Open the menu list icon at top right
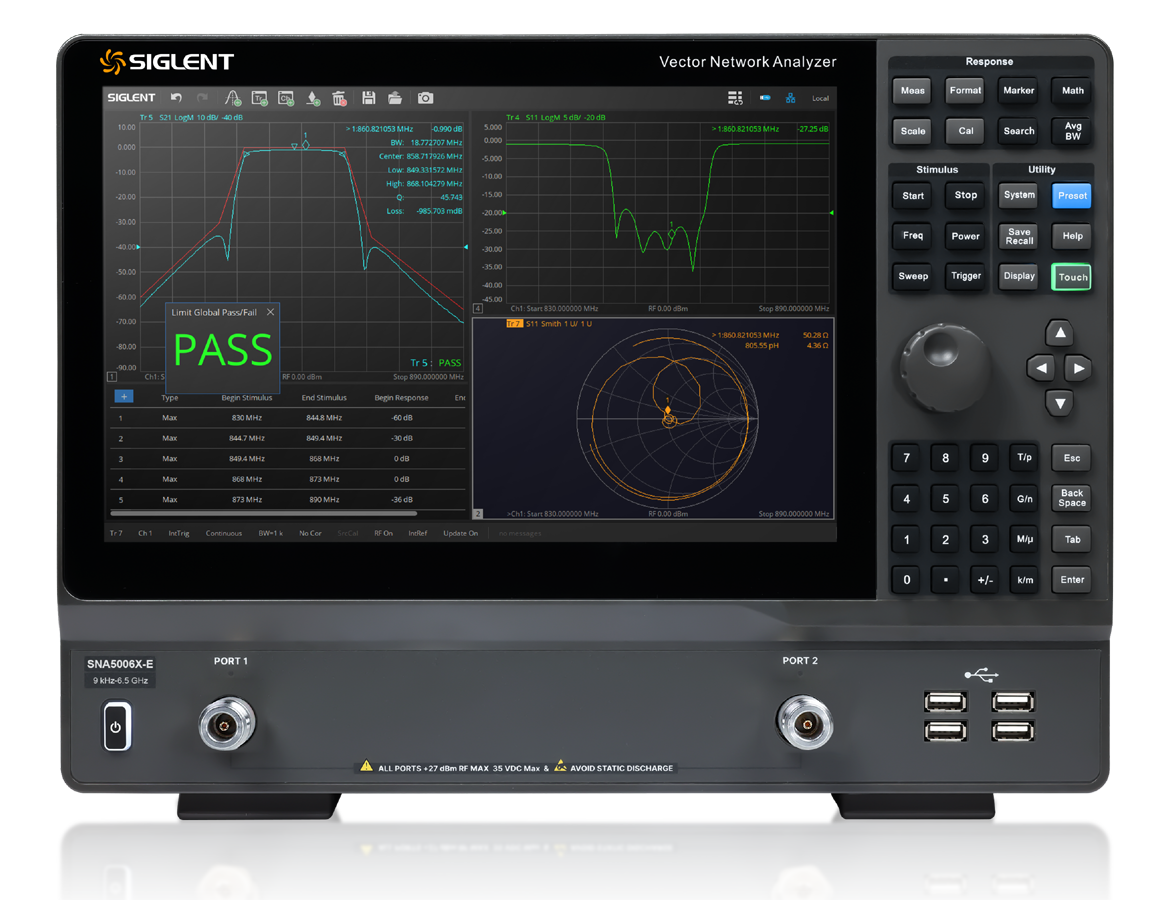This screenshot has width=1162, height=900. click(735, 98)
